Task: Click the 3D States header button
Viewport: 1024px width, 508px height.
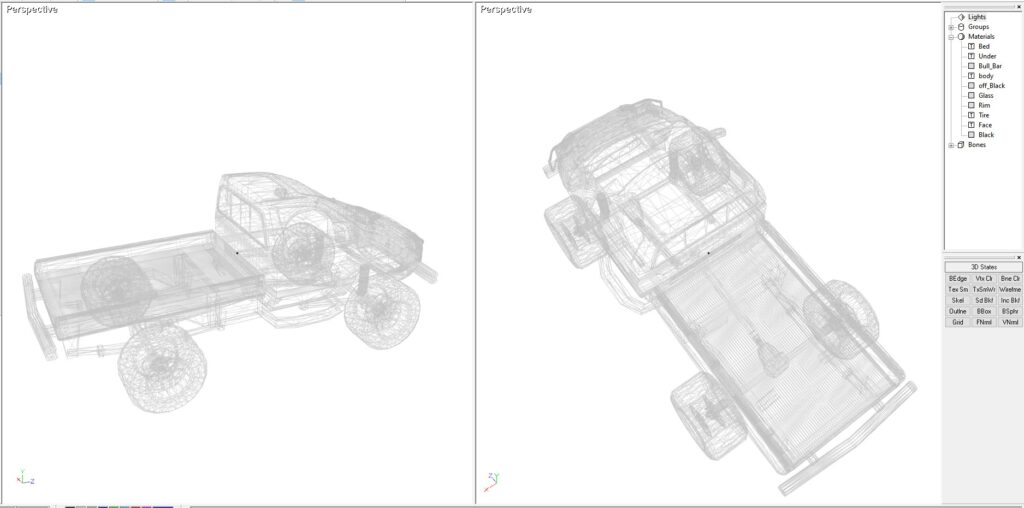Action: tap(983, 267)
